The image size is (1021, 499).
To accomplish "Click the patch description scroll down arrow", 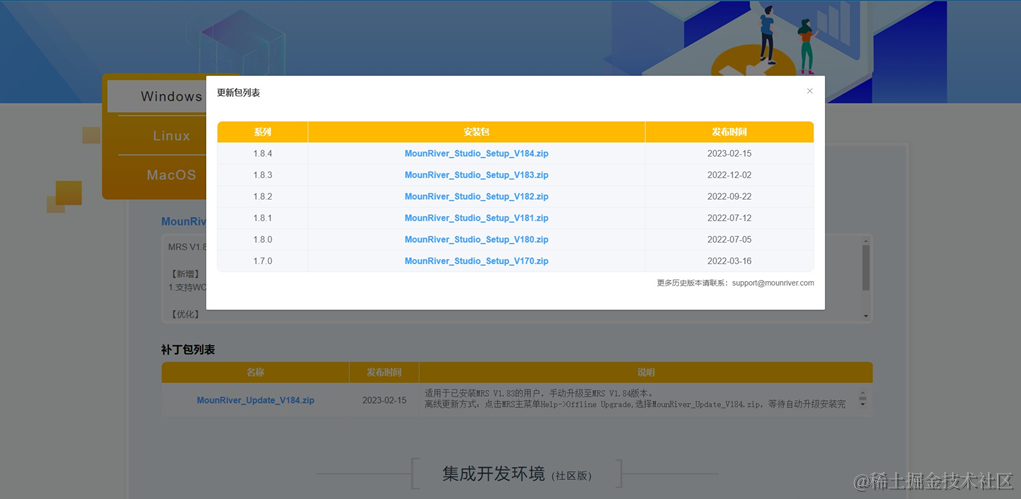I will [x=863, y=404].
